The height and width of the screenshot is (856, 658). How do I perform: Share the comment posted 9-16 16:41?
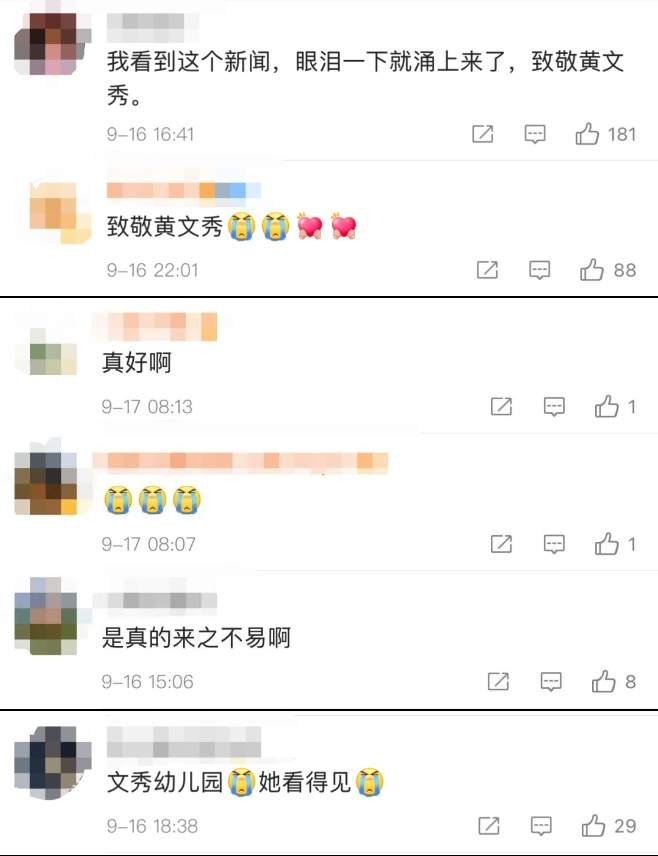pyautogui.click(x=483, y=134)
